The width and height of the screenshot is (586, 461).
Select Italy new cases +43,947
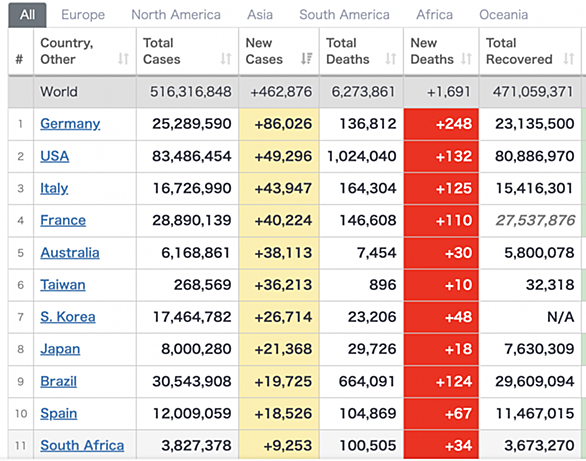283,188
